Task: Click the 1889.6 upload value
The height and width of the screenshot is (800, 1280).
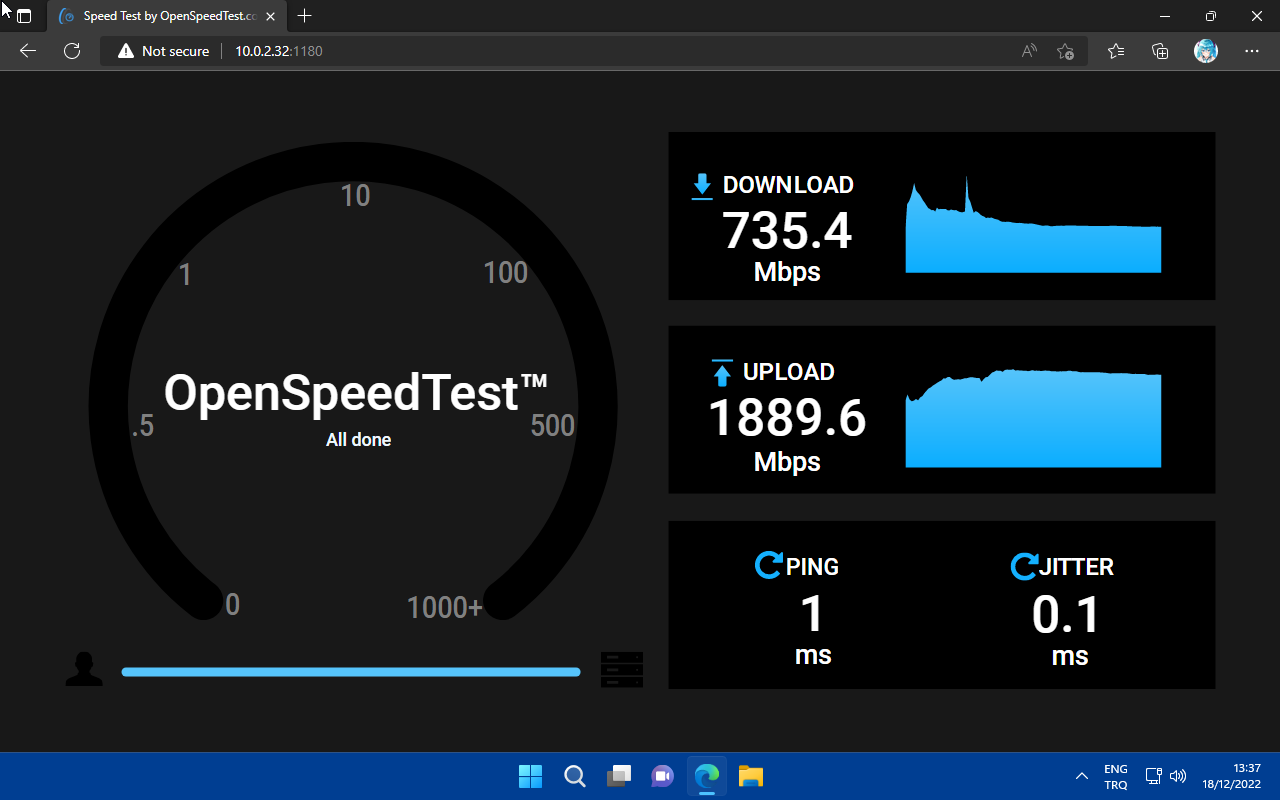Action: pyautogui.click(x=787, y=418)
